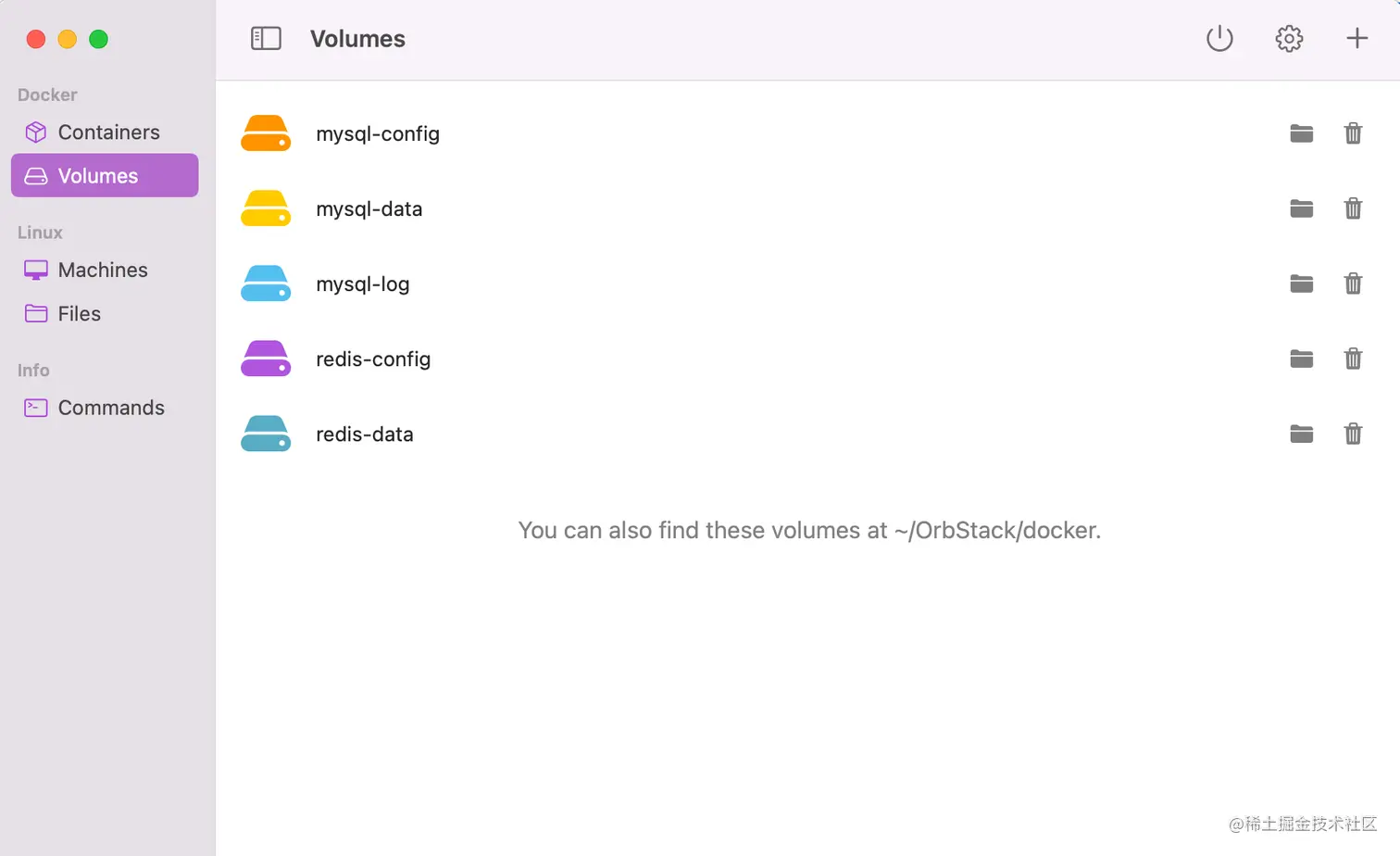The height and width of the screenshot is (856, 1400).
Task: Open redis-data volume folder
Action: 1301,434
